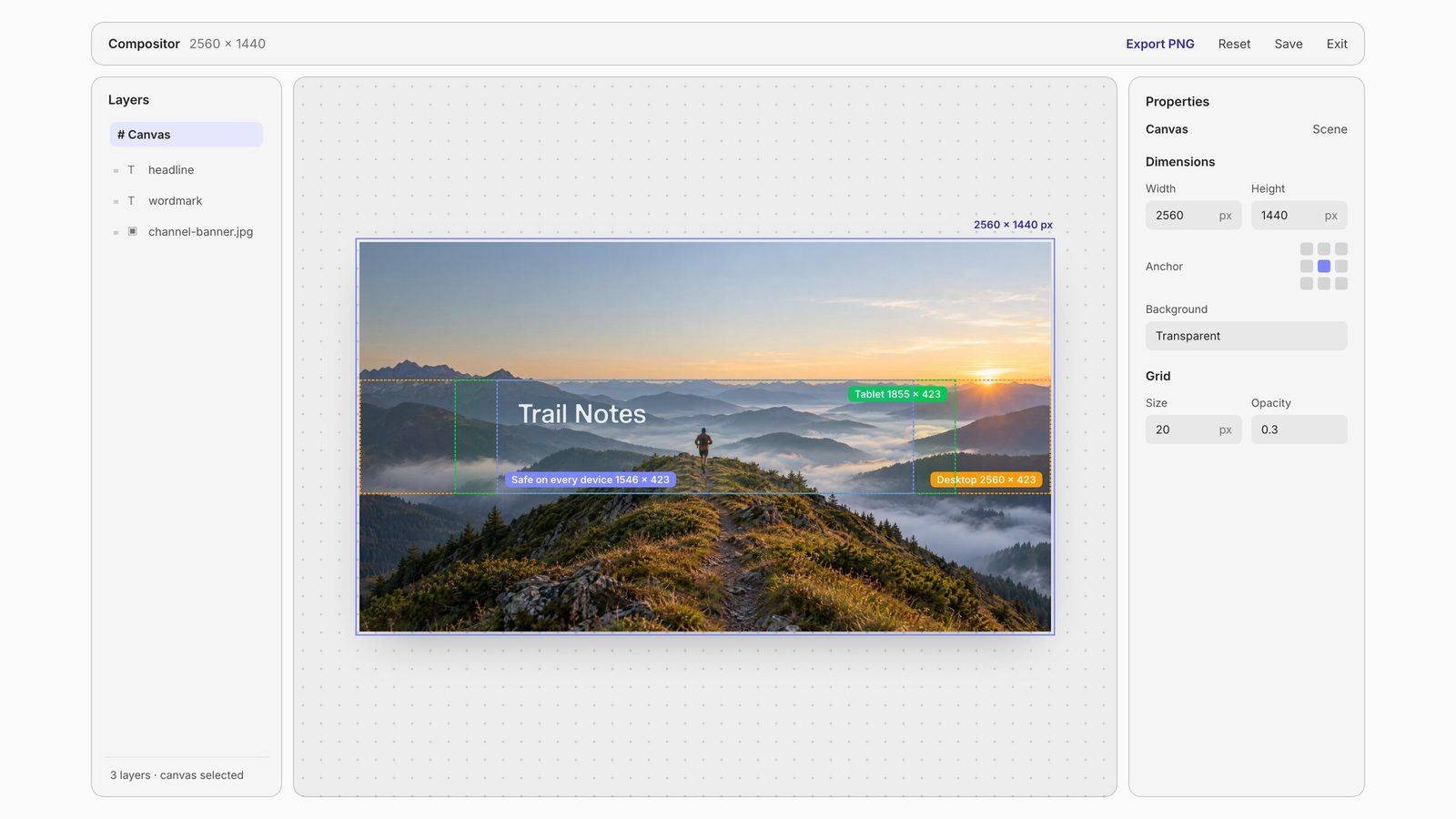Set the anchor to the top-left cell

click(x=1307, y=249)
